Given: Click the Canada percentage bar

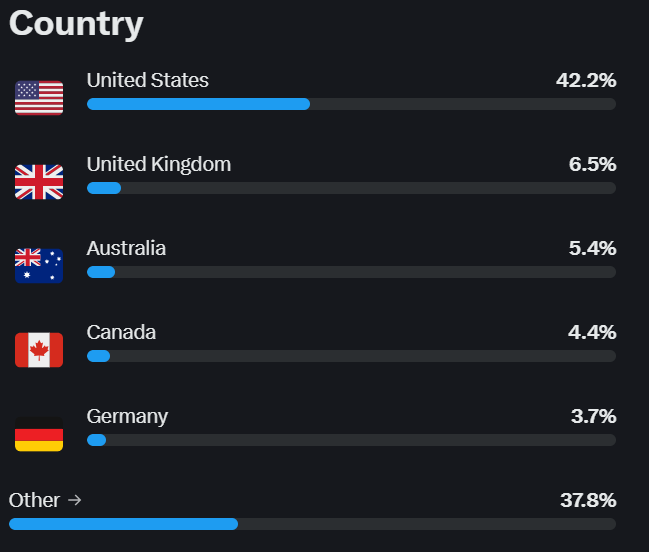Looking at the screenshot, I should pos(351,356).
